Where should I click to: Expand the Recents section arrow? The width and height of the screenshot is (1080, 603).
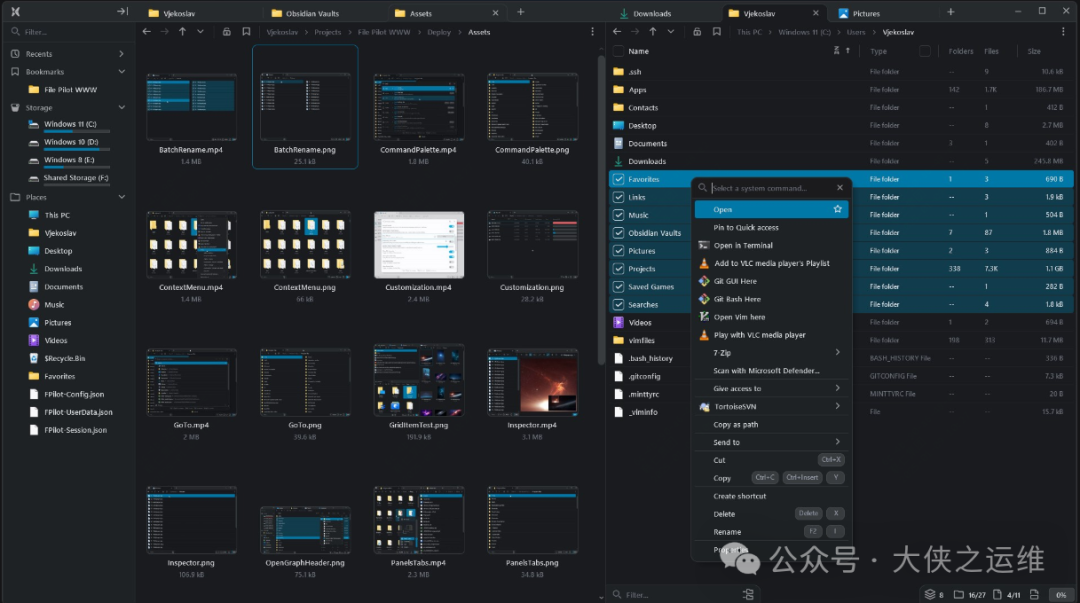pos(122,54)
